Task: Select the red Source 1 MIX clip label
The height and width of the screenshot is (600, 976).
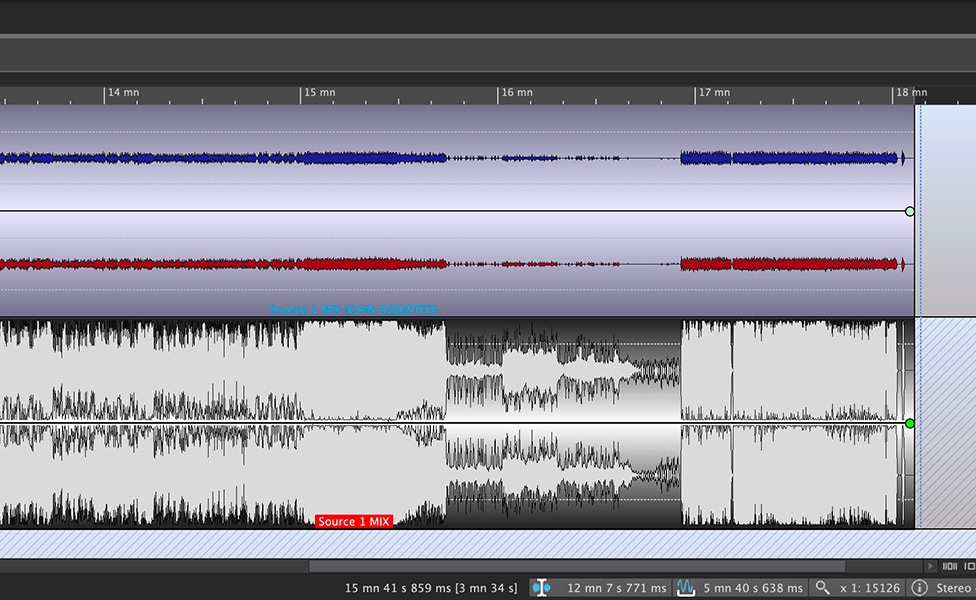Action: [354, 522]
